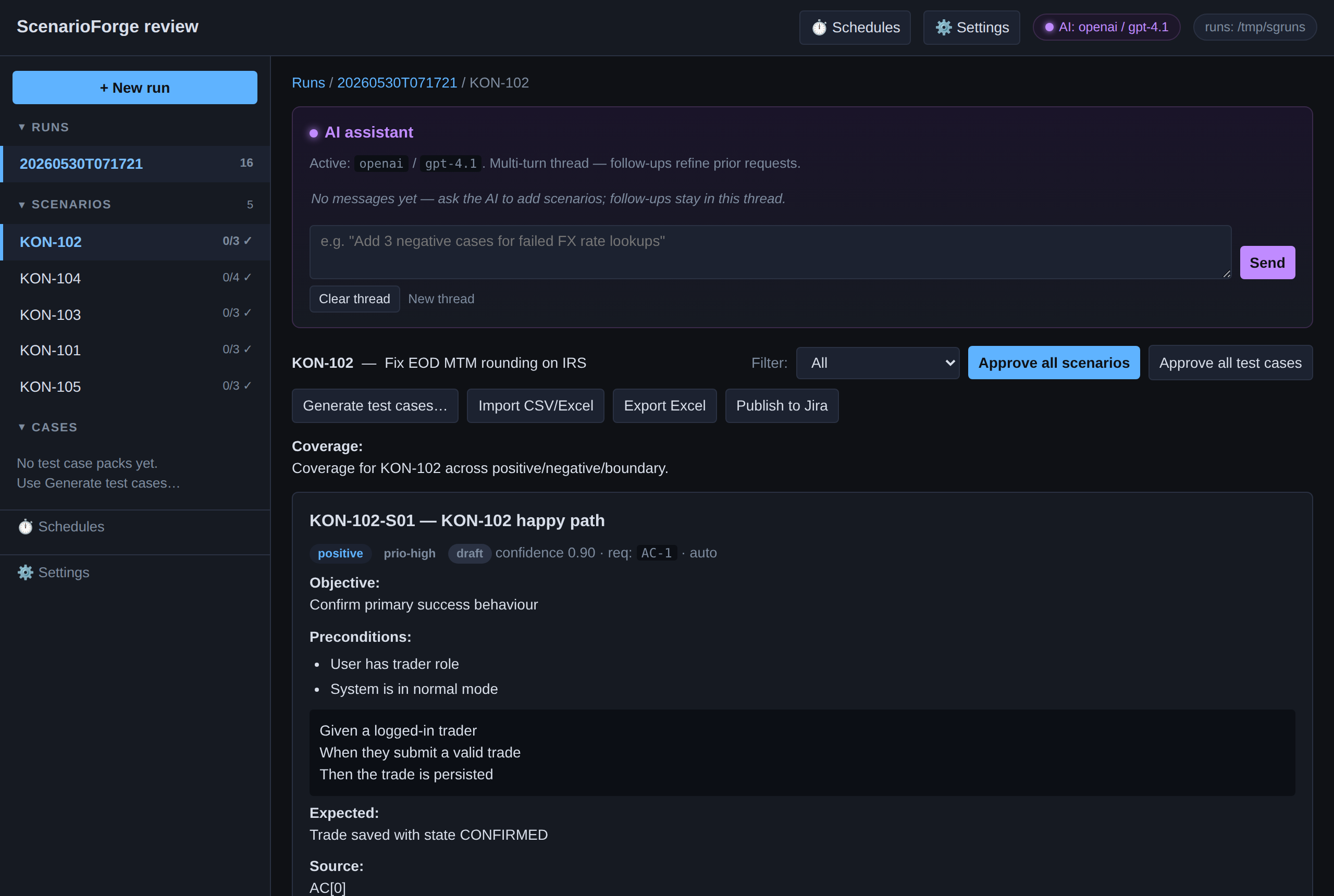Screen dimensions: 1334x896
Task: Open scenario KON-103 in sidebar
Action: click(x=135, y=314)
